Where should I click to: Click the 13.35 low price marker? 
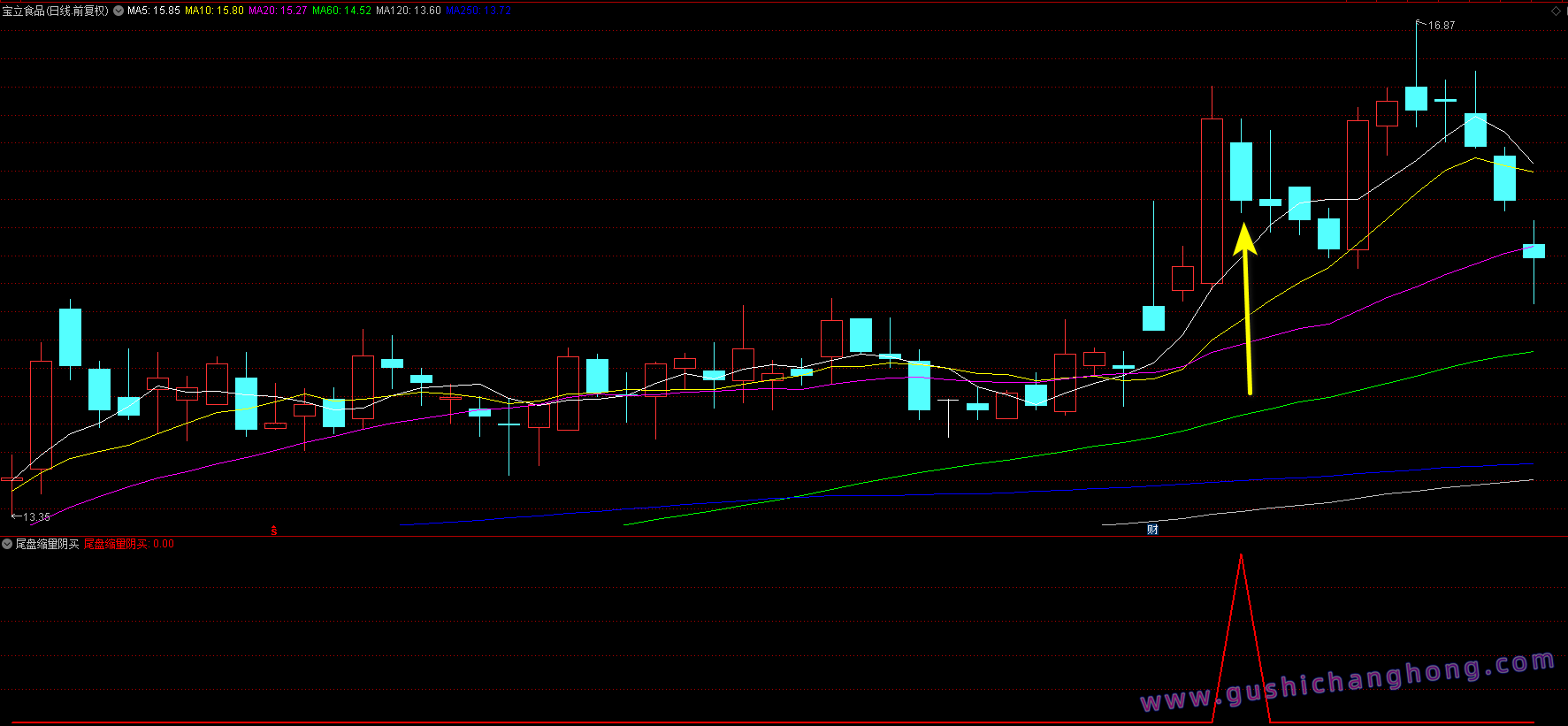35,516
